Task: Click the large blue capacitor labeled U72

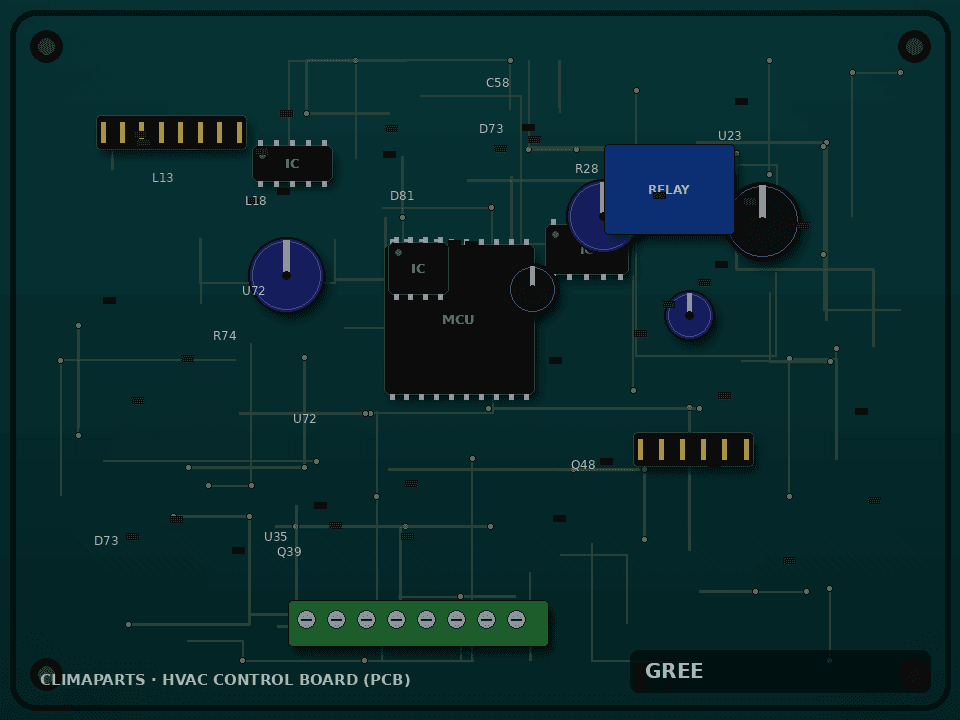Action: pyautogui.click(x=286, y=275)
